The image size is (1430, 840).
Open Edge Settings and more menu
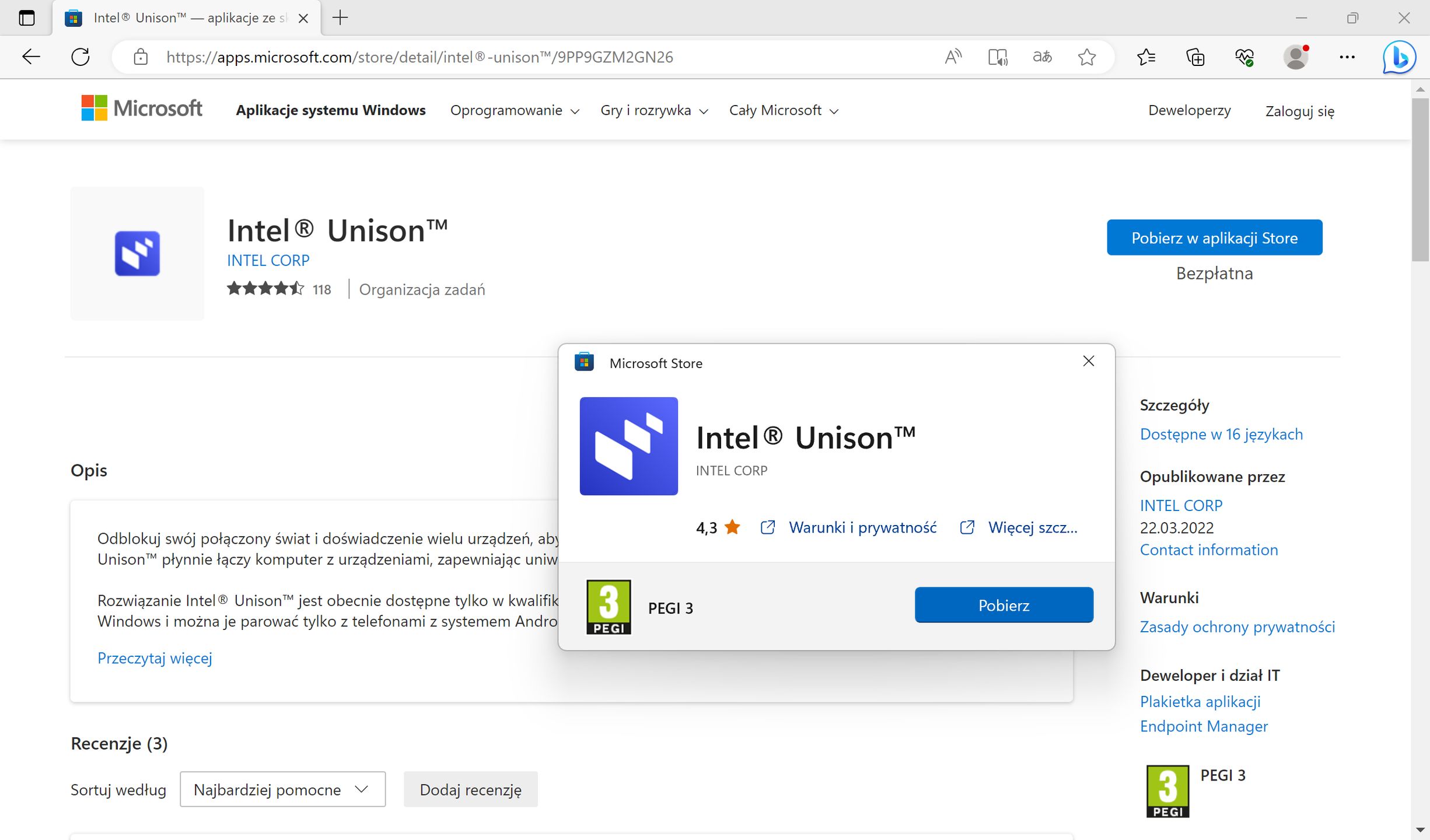click(x=1347, y=57)
